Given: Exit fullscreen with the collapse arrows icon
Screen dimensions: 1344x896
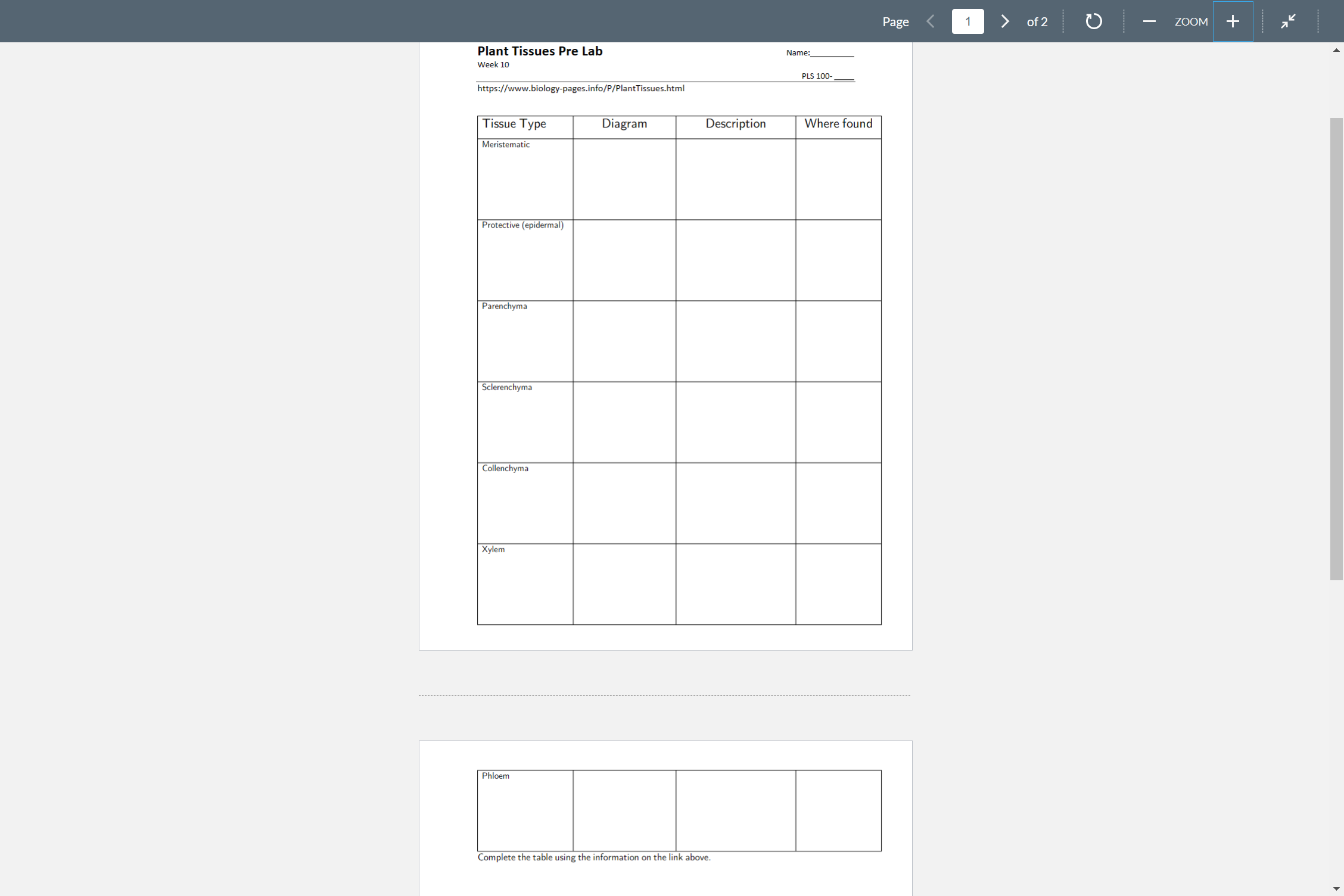Looking at the screenshot, I should (x=1288, y=21).
